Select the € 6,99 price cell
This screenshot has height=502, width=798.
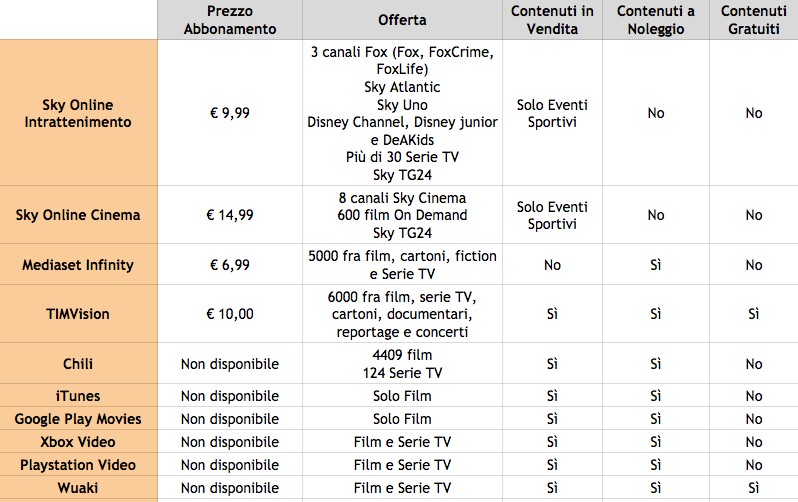click(x=229, y=265)
